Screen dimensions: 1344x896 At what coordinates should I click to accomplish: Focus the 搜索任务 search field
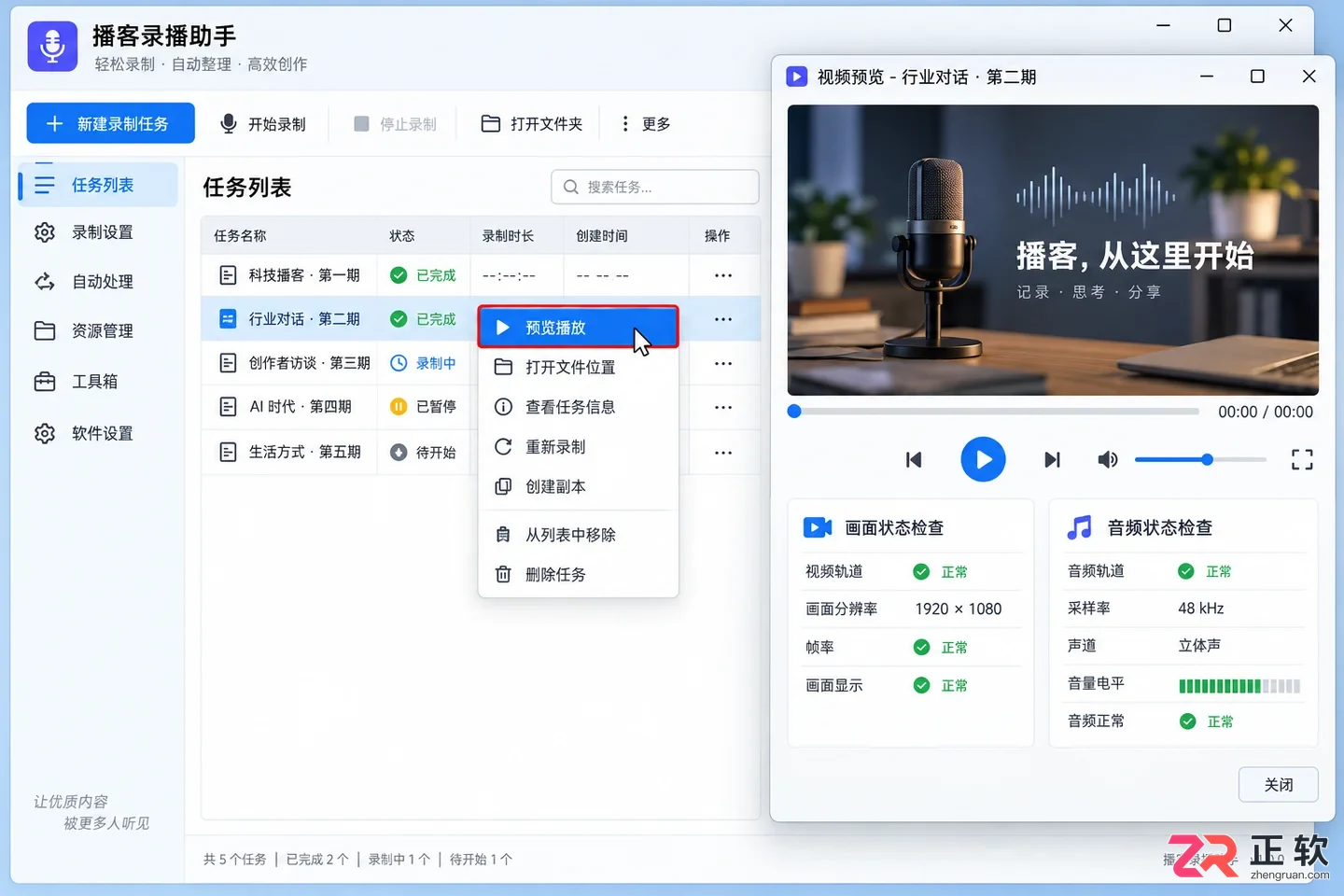pos(655,187)
